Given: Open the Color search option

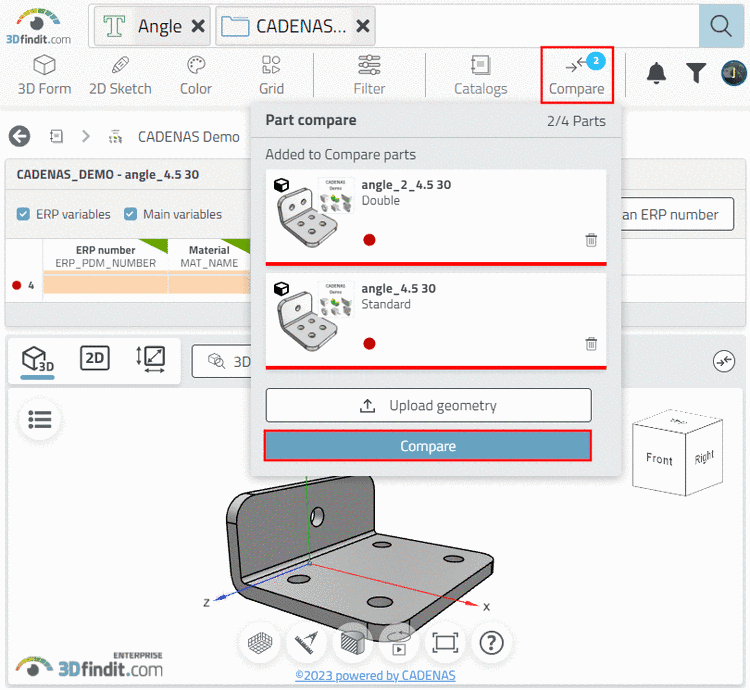Looking at the screenshot, I should click(x=196, y=76).
